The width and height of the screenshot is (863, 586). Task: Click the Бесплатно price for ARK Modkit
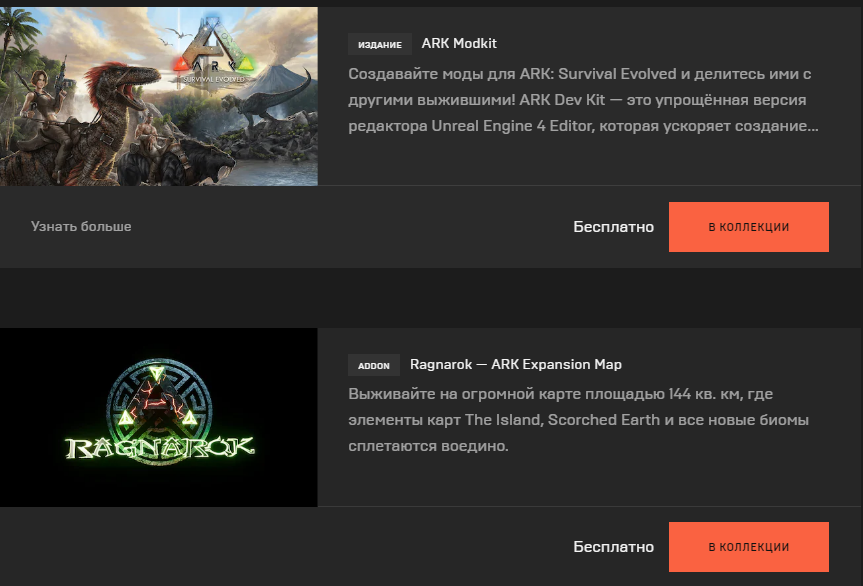613,227
